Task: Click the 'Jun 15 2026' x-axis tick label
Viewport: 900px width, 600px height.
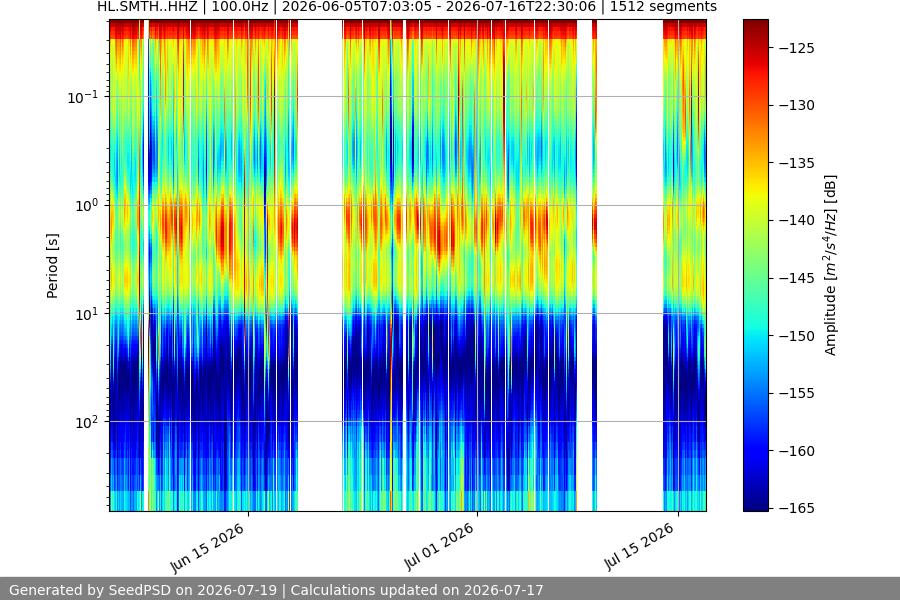Action: 208,548
